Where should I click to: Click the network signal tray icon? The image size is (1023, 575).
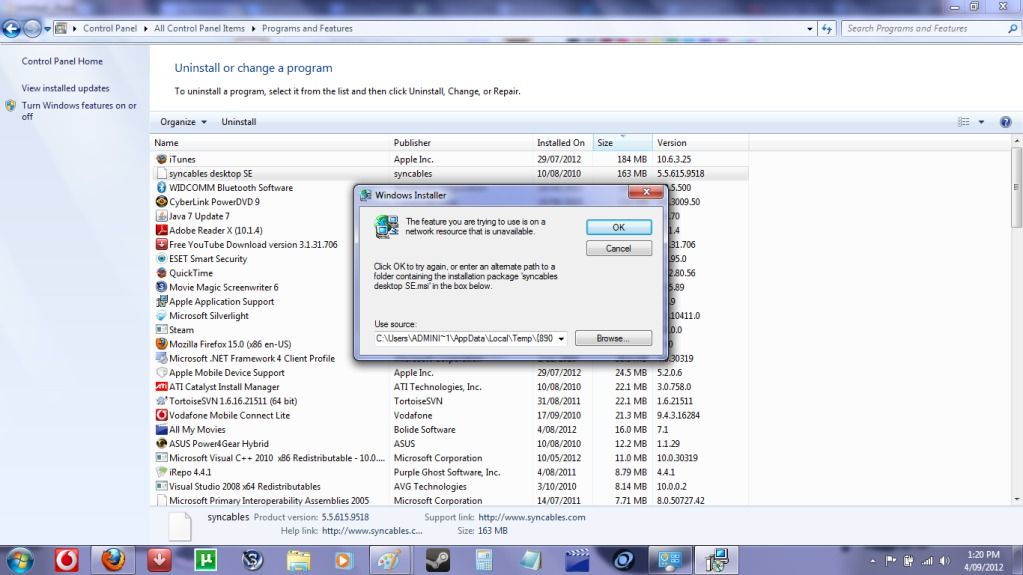pyautogui.click(x=926, y=561)
